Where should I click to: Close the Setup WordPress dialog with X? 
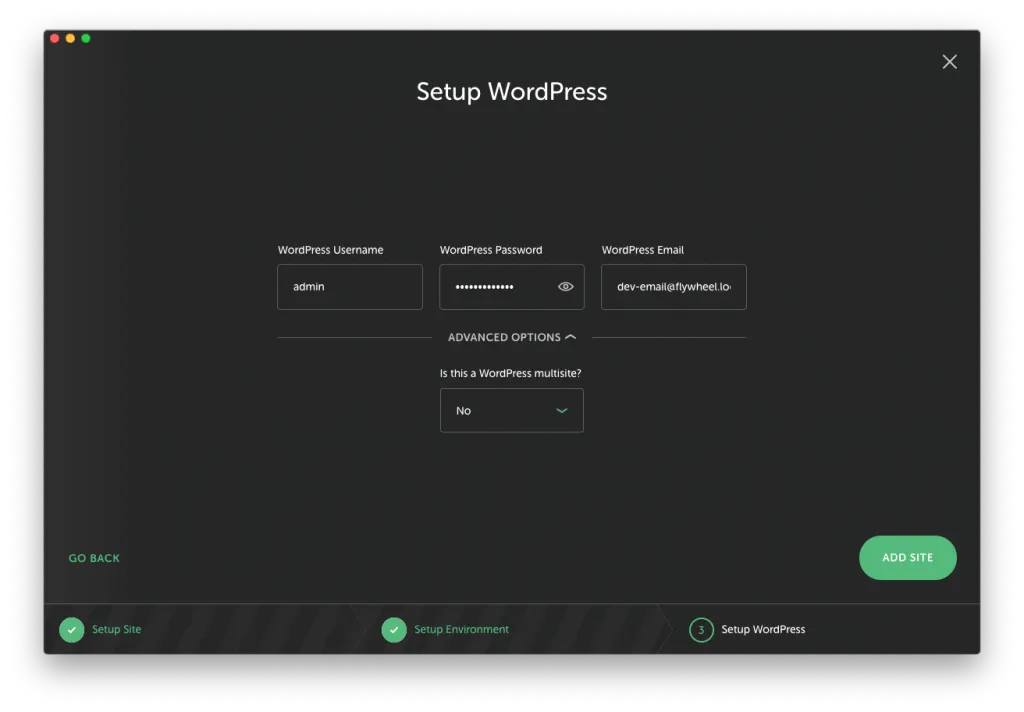(949, 61)
